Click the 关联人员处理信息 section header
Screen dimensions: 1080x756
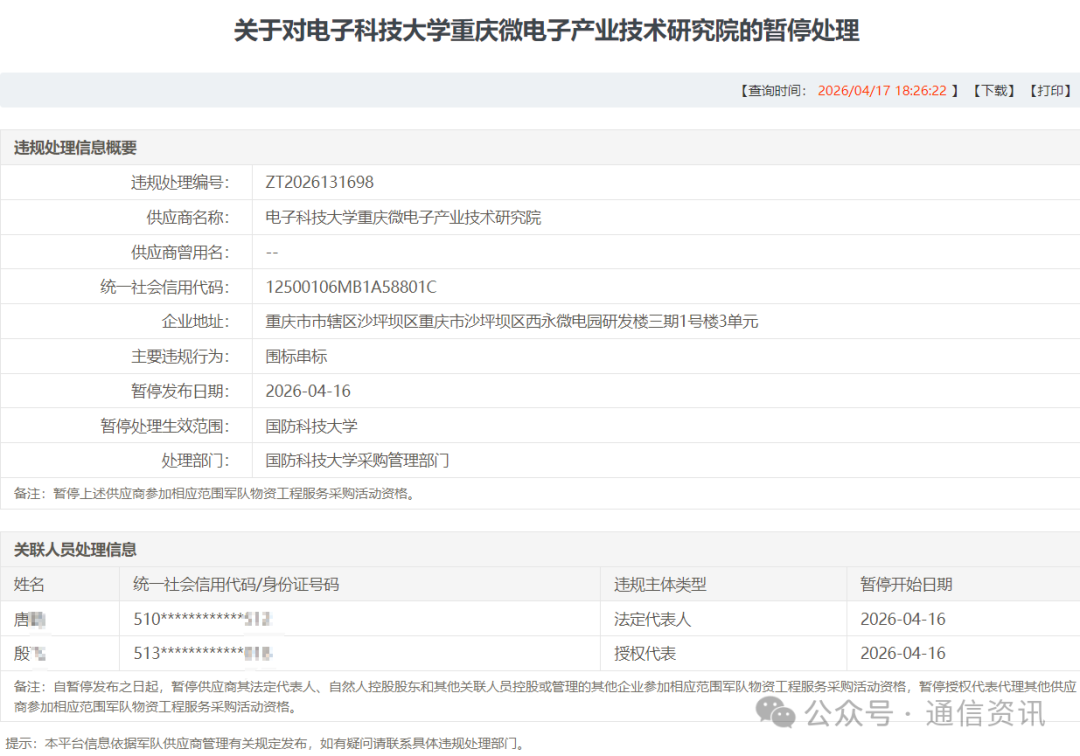pos(75,549)
